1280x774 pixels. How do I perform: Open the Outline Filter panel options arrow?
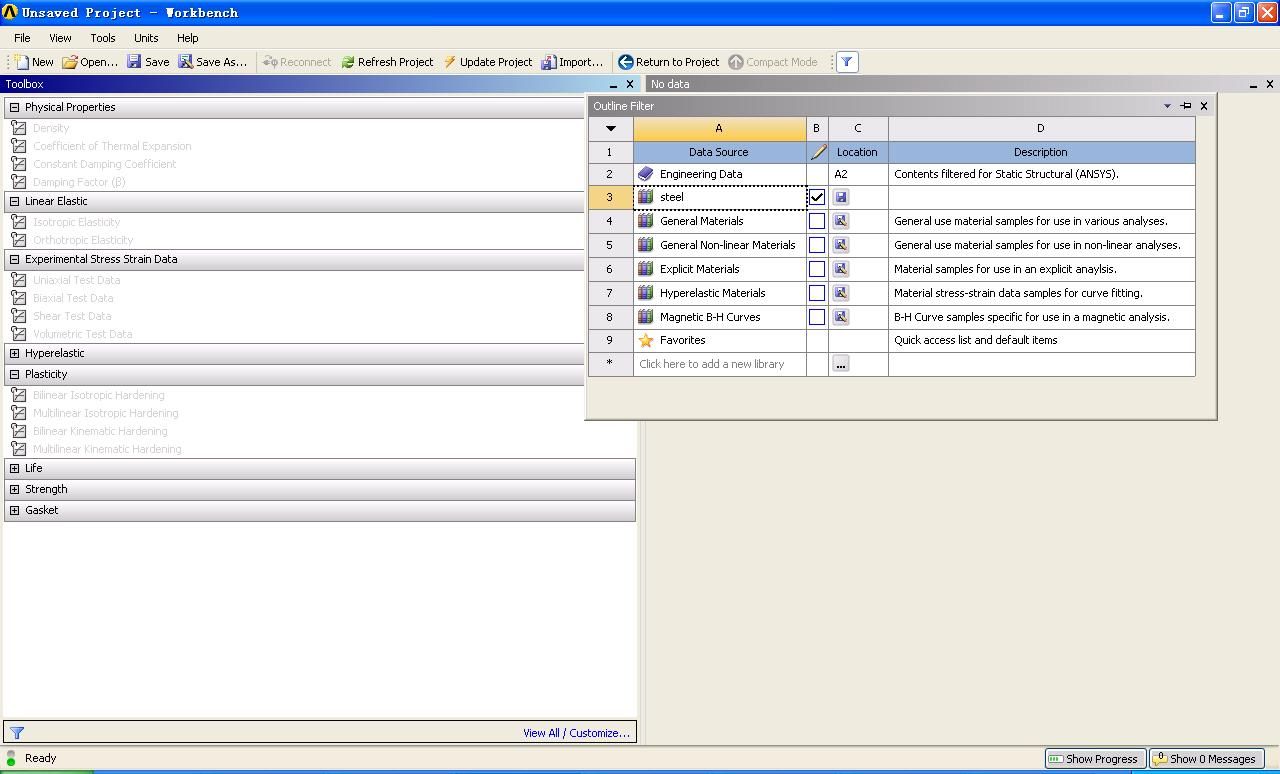coord(1167,105)
